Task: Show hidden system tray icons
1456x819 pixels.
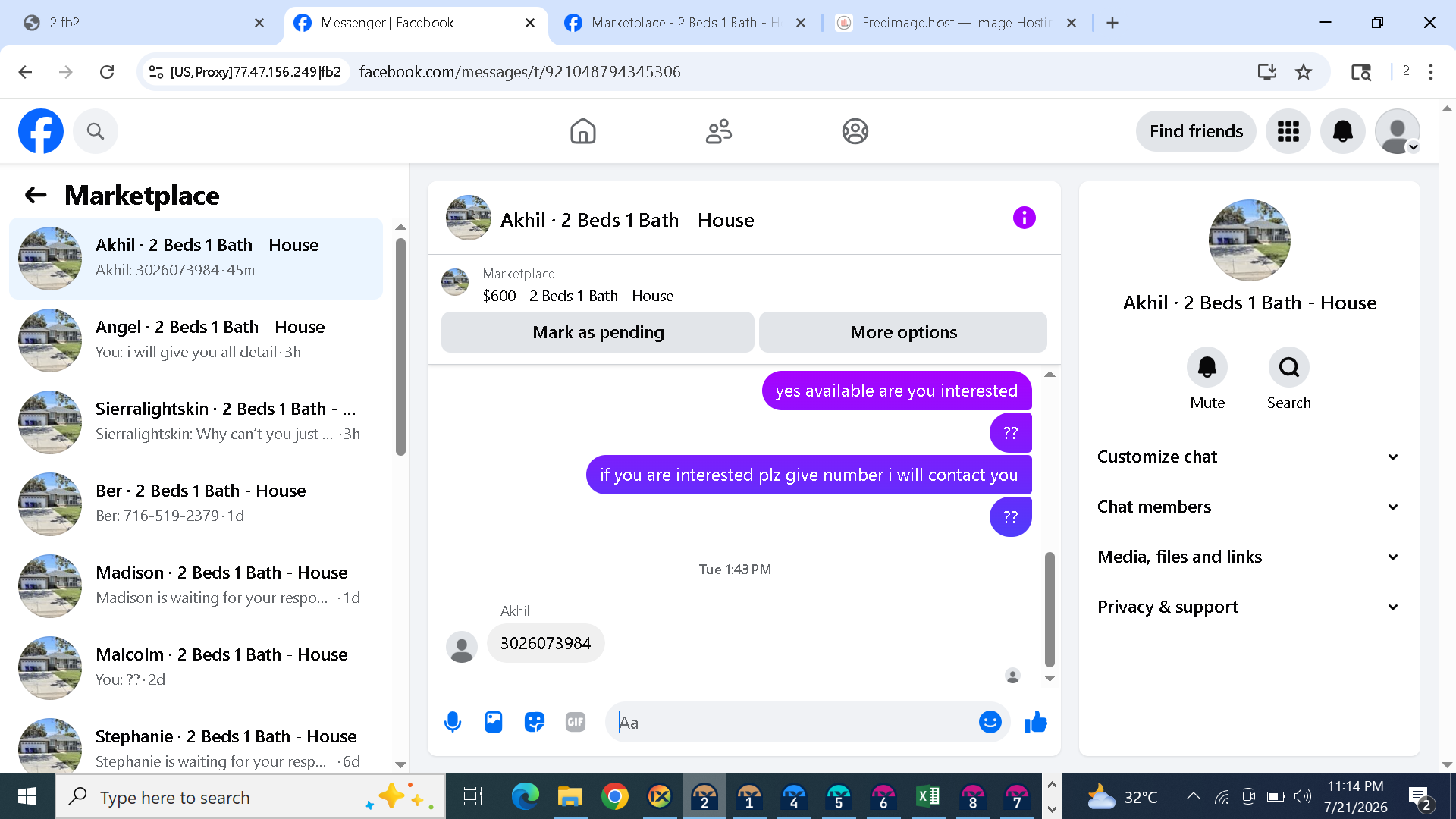Action: point(1193,796)
